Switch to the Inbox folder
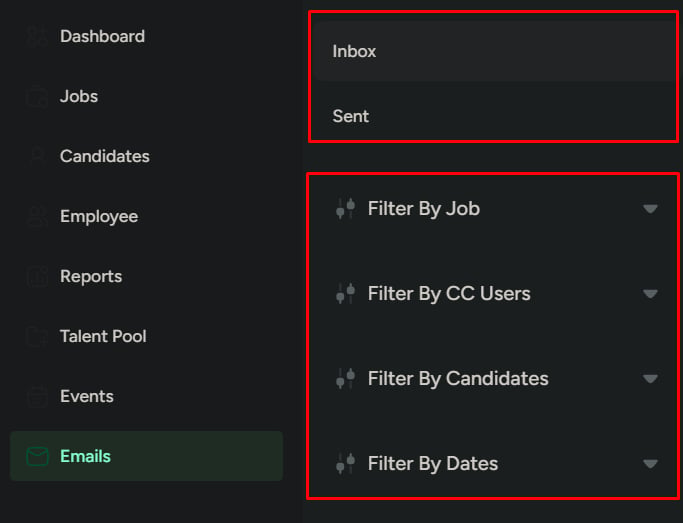 coord(494,51)
